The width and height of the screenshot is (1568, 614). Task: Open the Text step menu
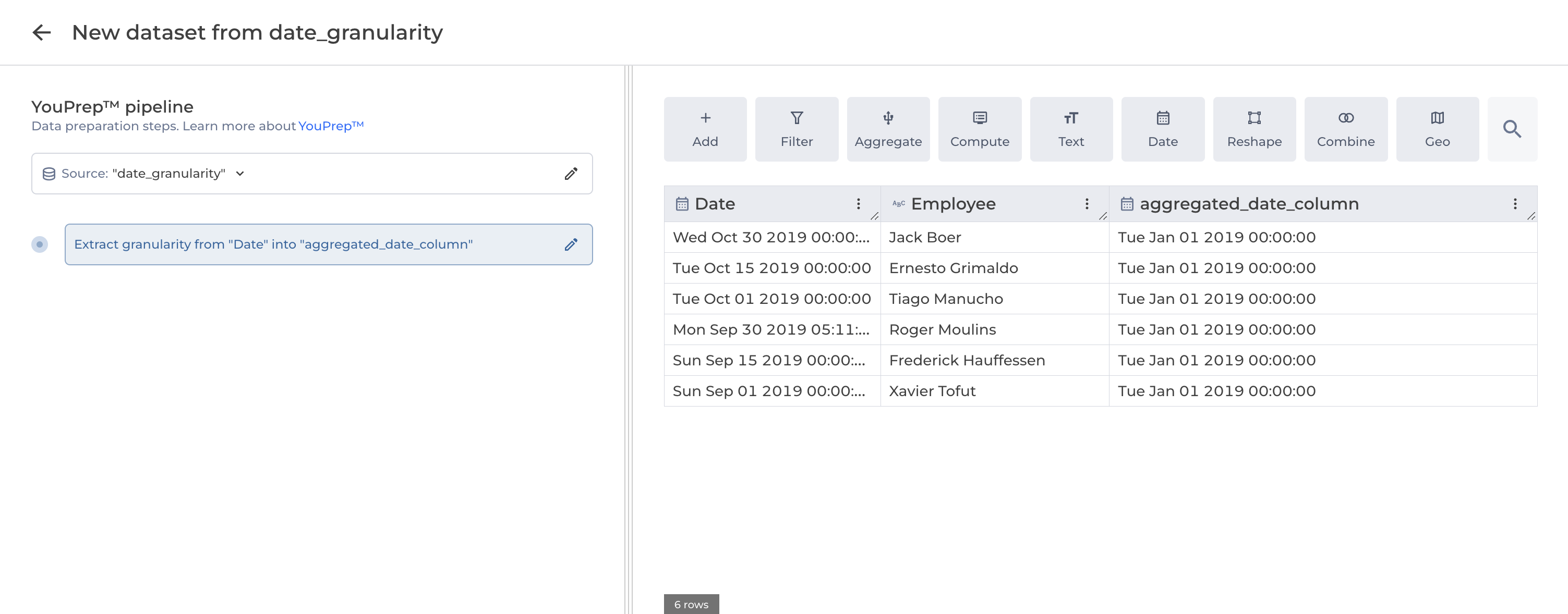pyautogui.click(x=1071, y=129)
